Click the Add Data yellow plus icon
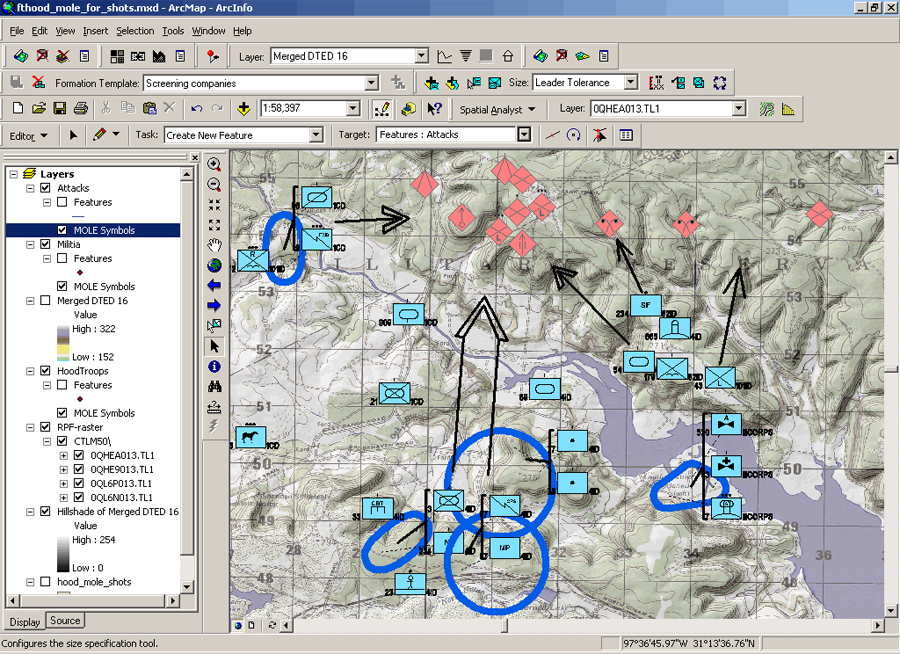 (243, 108)
